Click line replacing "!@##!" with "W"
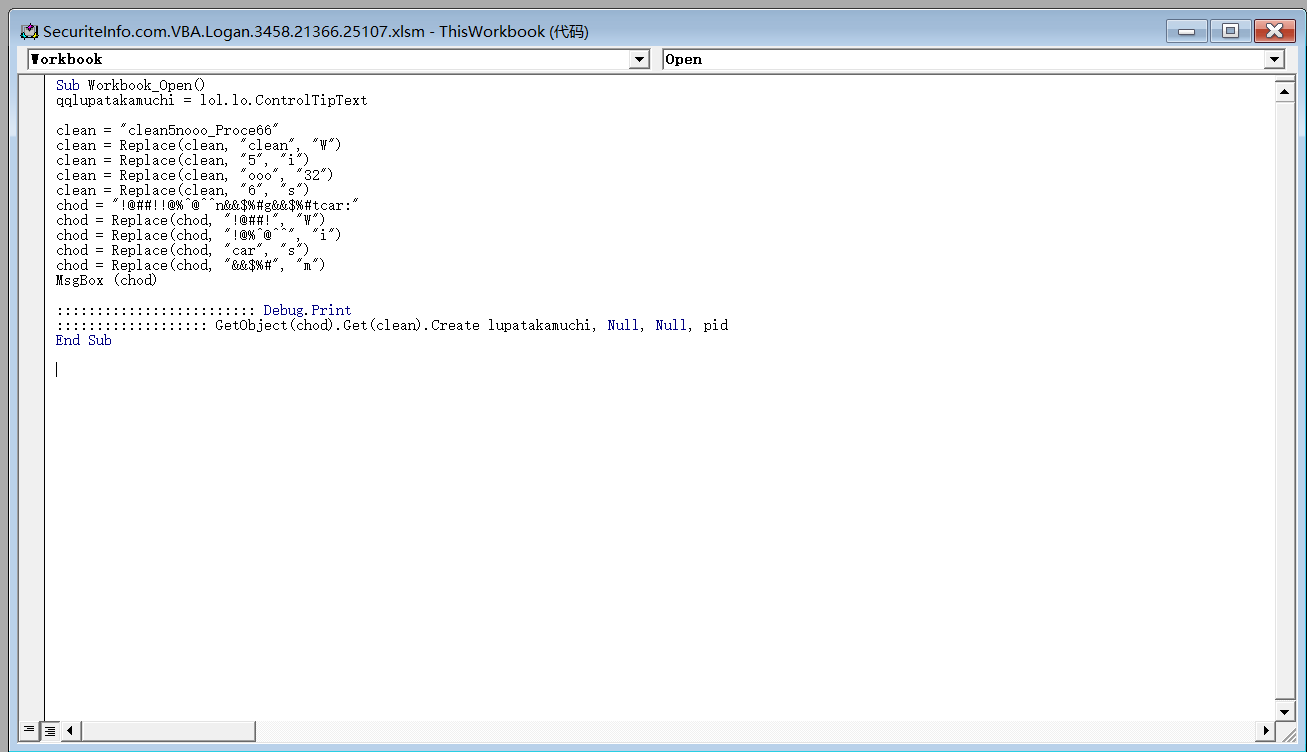Image resolution: width=1307 pixels, height=752 pixels. (191, 220)
